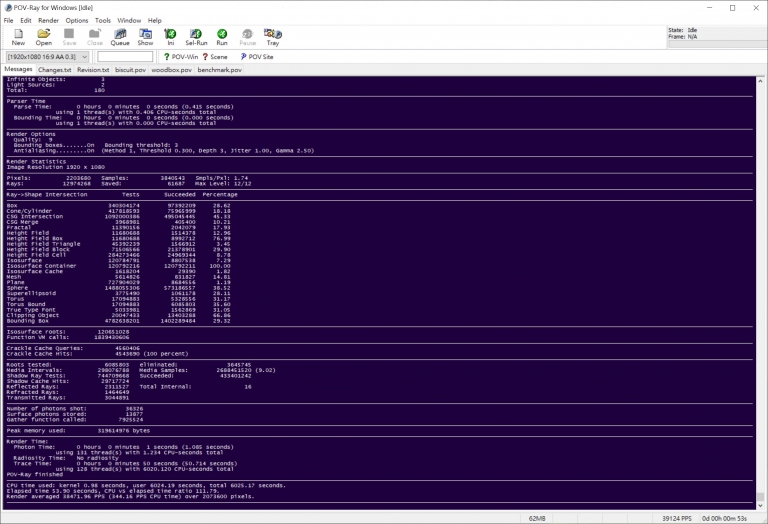Open the File menu

click(8, 21)
